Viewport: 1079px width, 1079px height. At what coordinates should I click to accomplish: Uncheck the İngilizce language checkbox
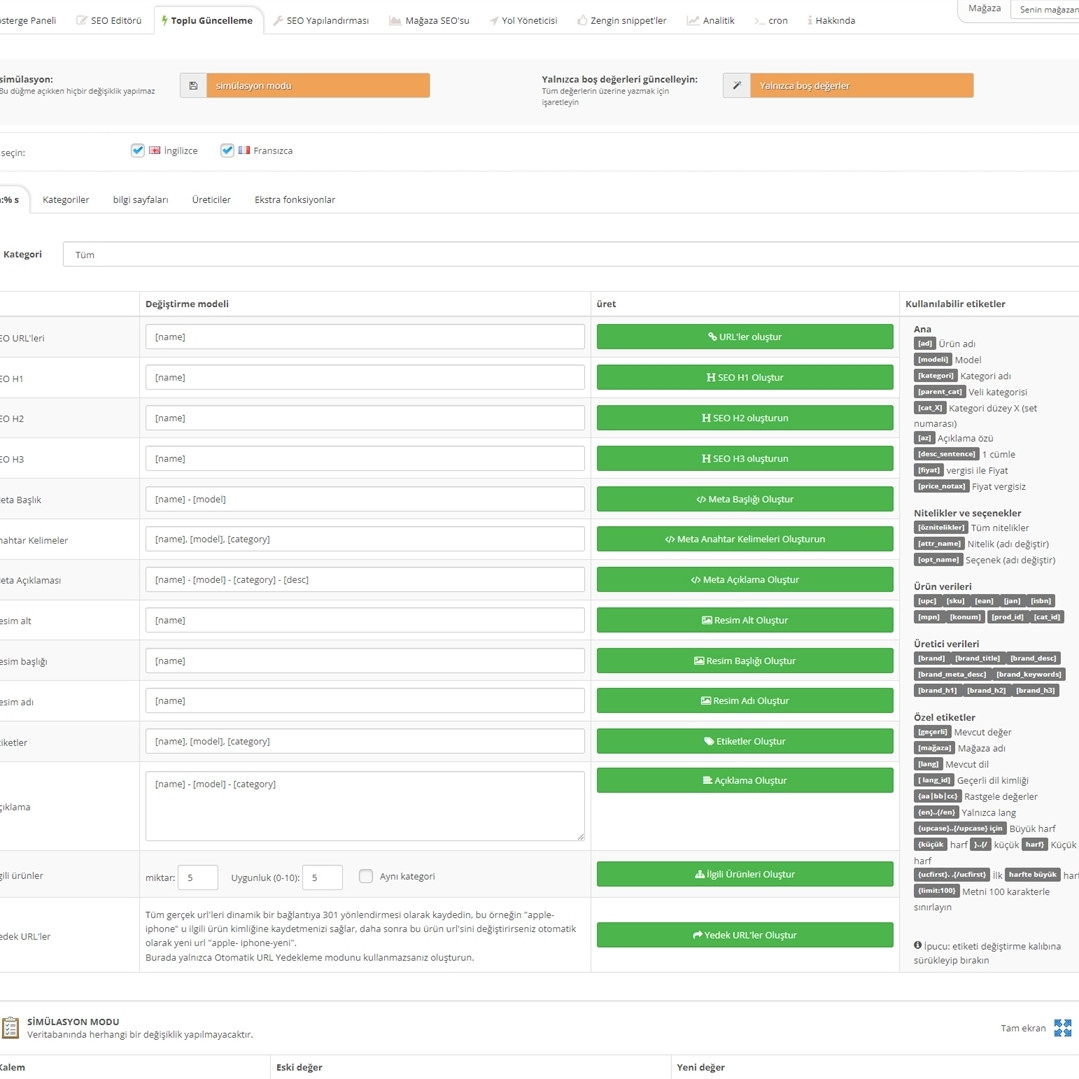138,150
